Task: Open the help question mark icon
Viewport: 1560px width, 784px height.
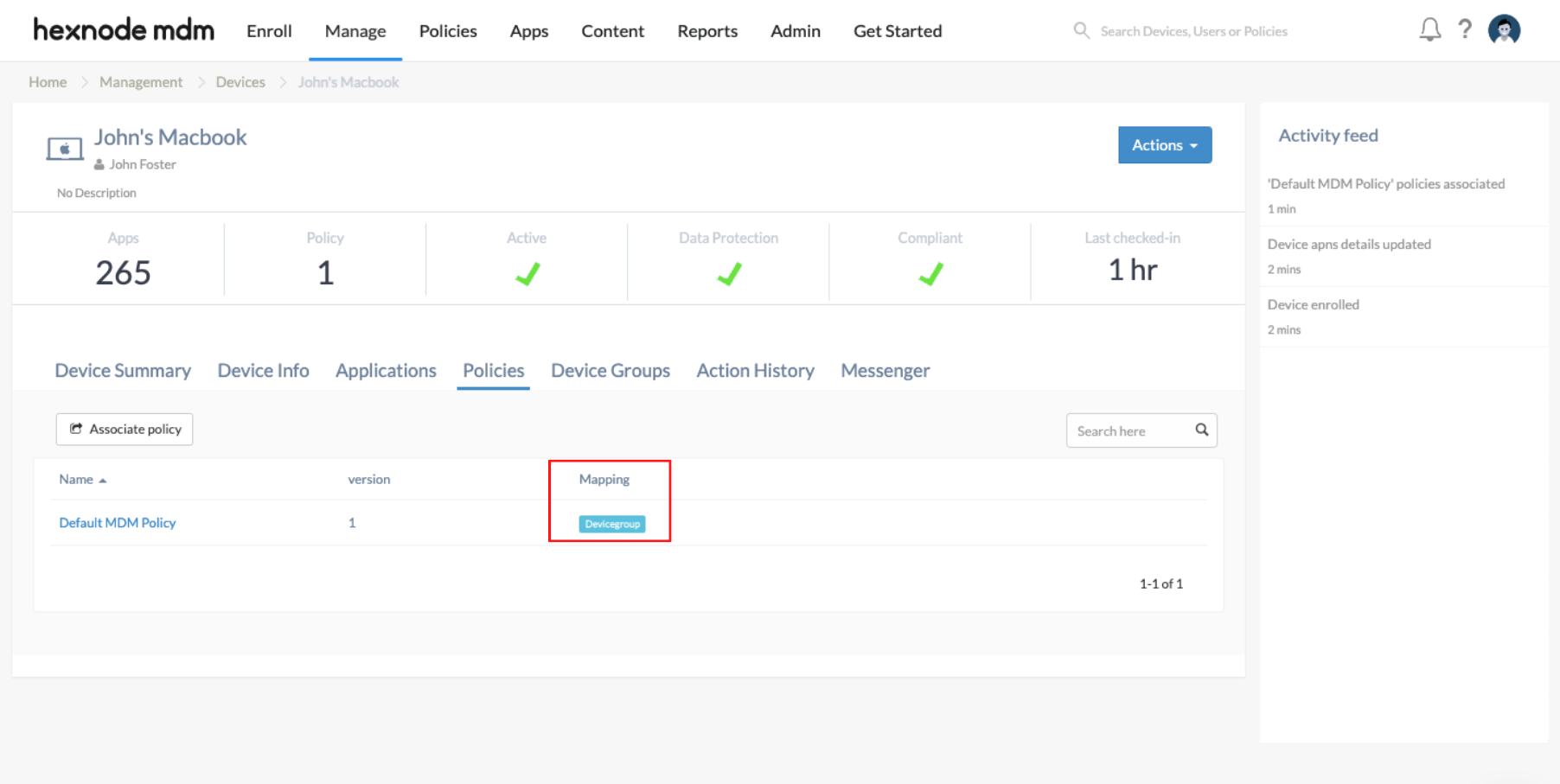Action: (1464, 30)
